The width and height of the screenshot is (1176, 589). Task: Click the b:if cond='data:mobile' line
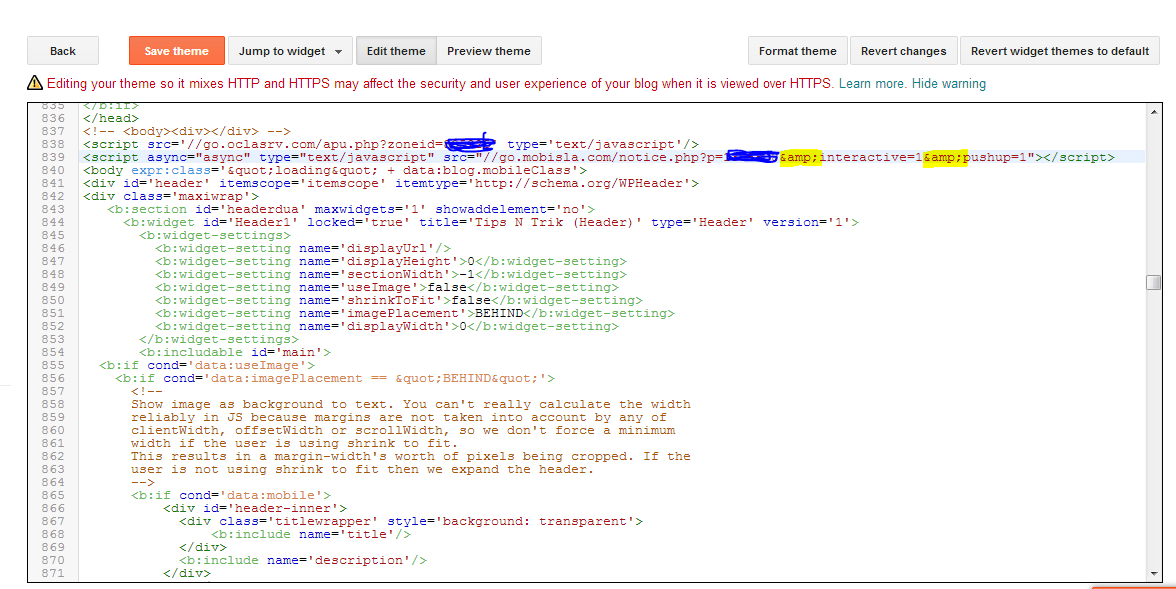tap(231, 495)
